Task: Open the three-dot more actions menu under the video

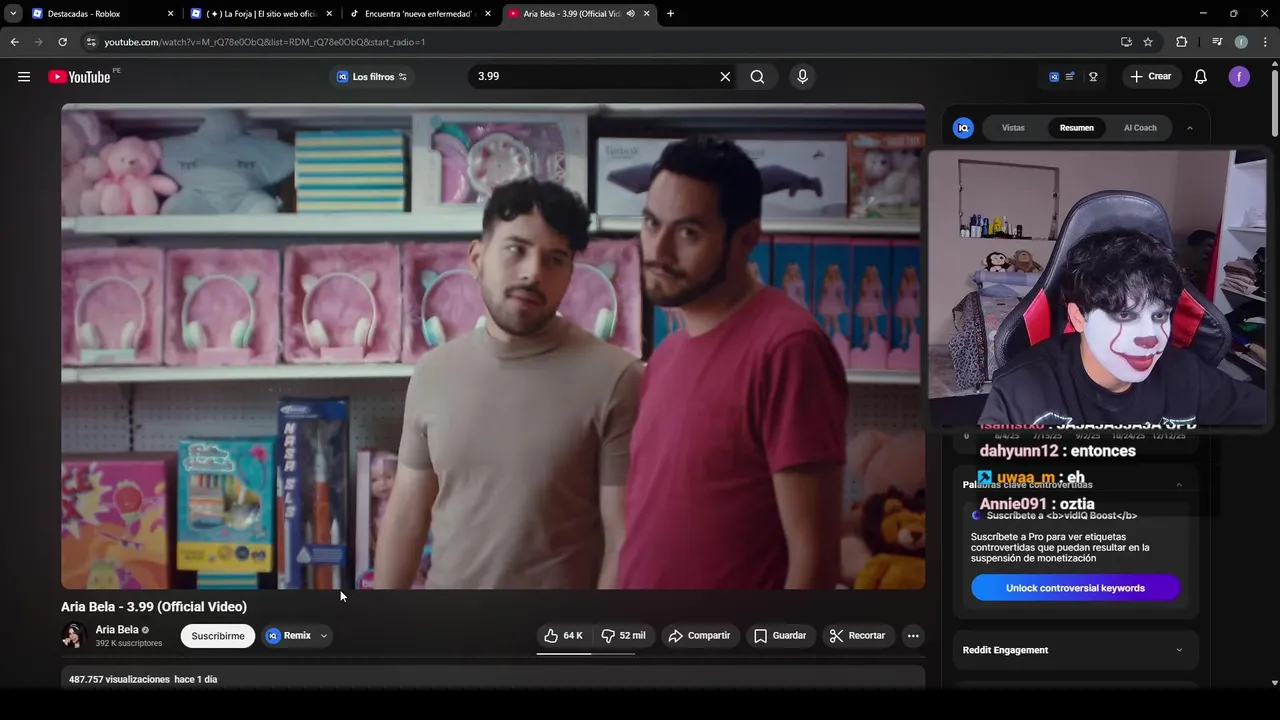Action: pos(912,636)
